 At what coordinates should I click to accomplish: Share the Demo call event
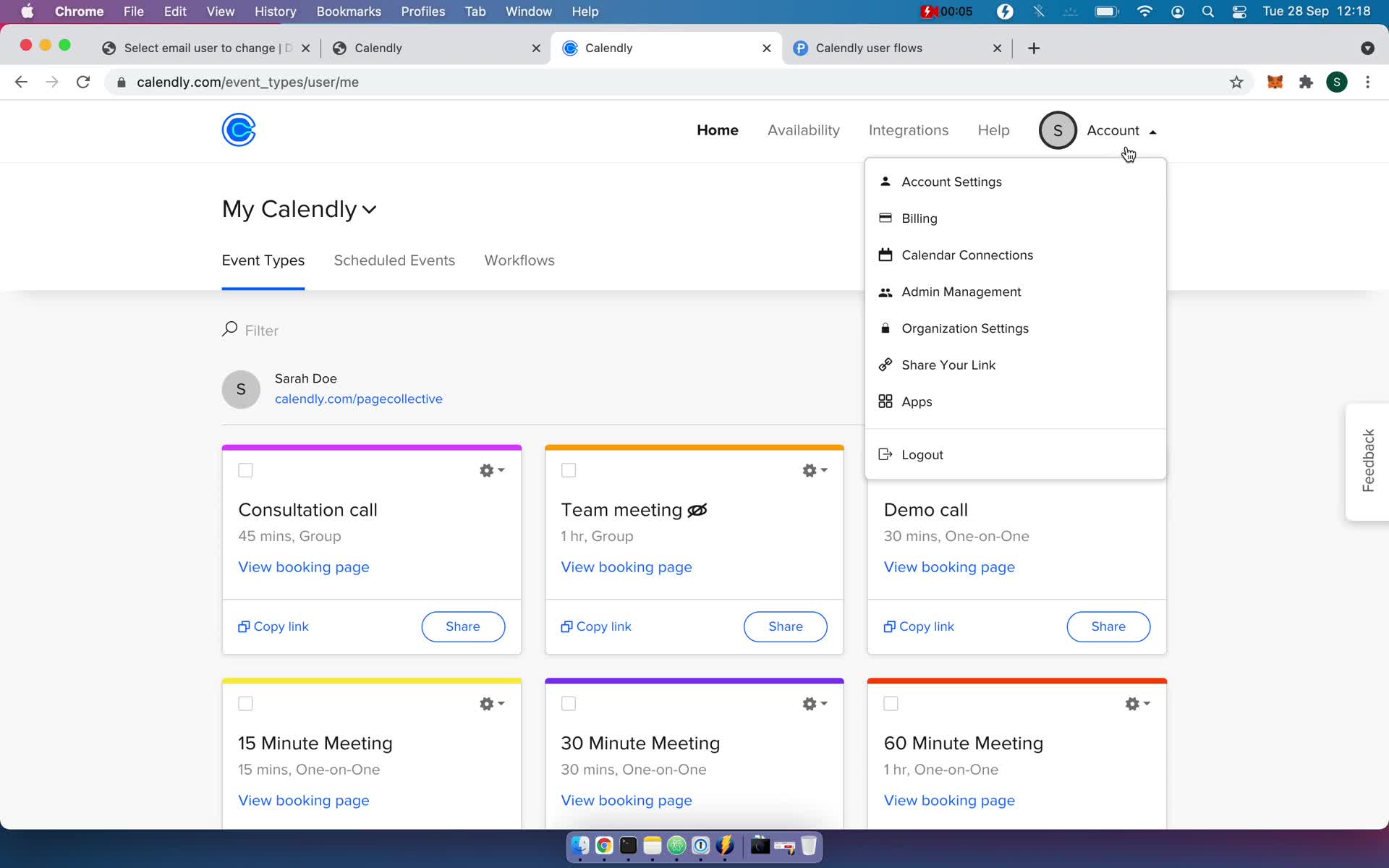tap(1108, 626)
